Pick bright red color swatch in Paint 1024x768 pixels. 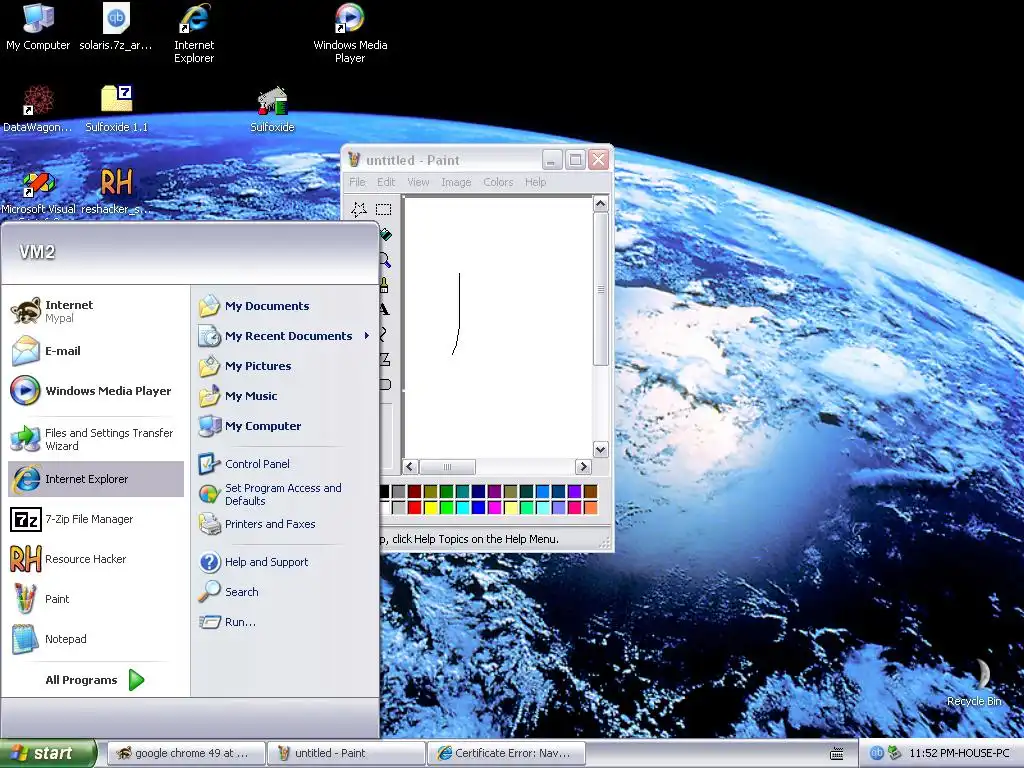click(x=414, y=507)
